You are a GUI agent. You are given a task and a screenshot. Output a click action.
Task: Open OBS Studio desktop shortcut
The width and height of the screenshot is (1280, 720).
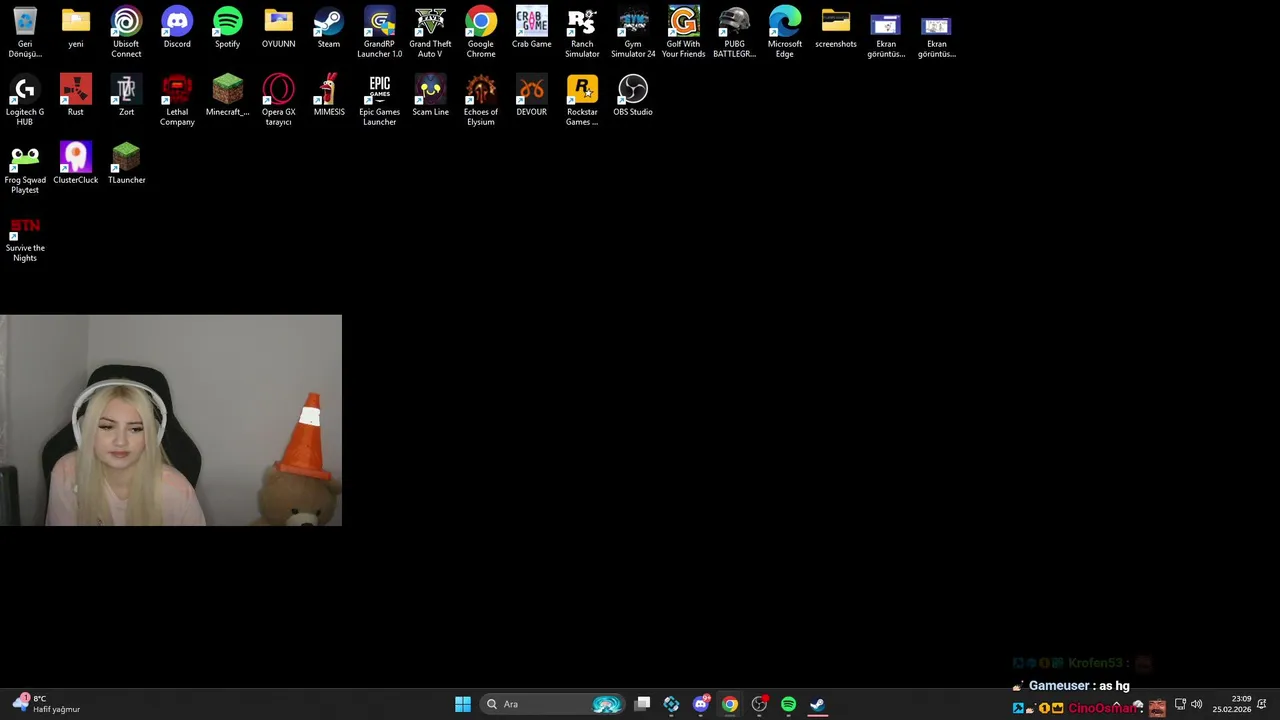(x=633, y=96)
